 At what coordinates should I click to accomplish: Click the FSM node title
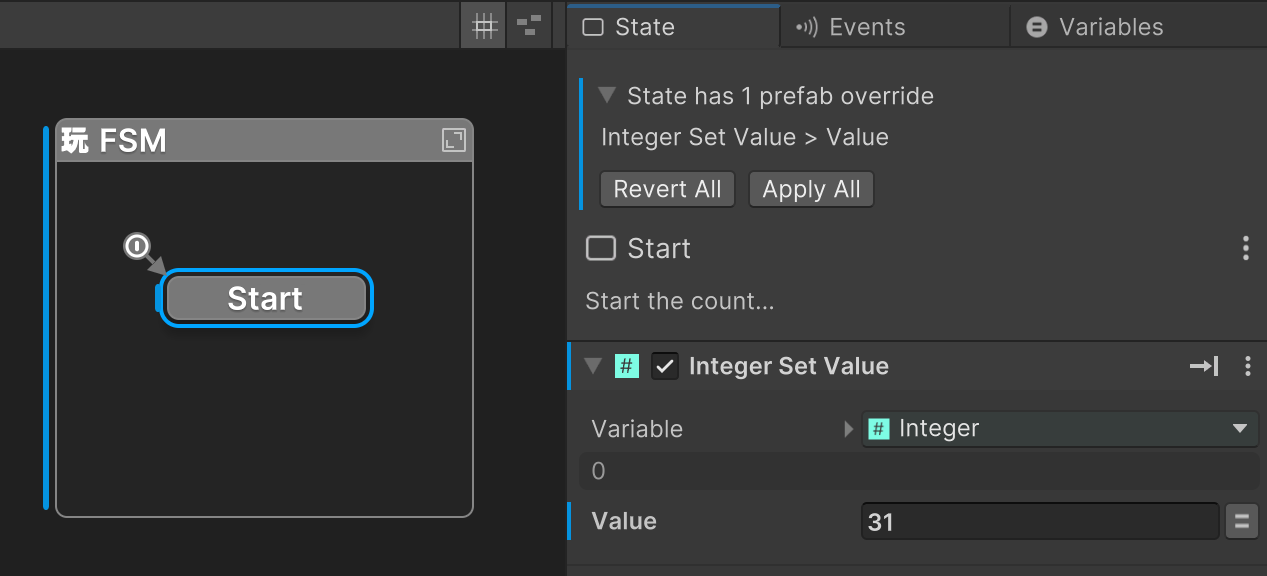click(113, 140)
